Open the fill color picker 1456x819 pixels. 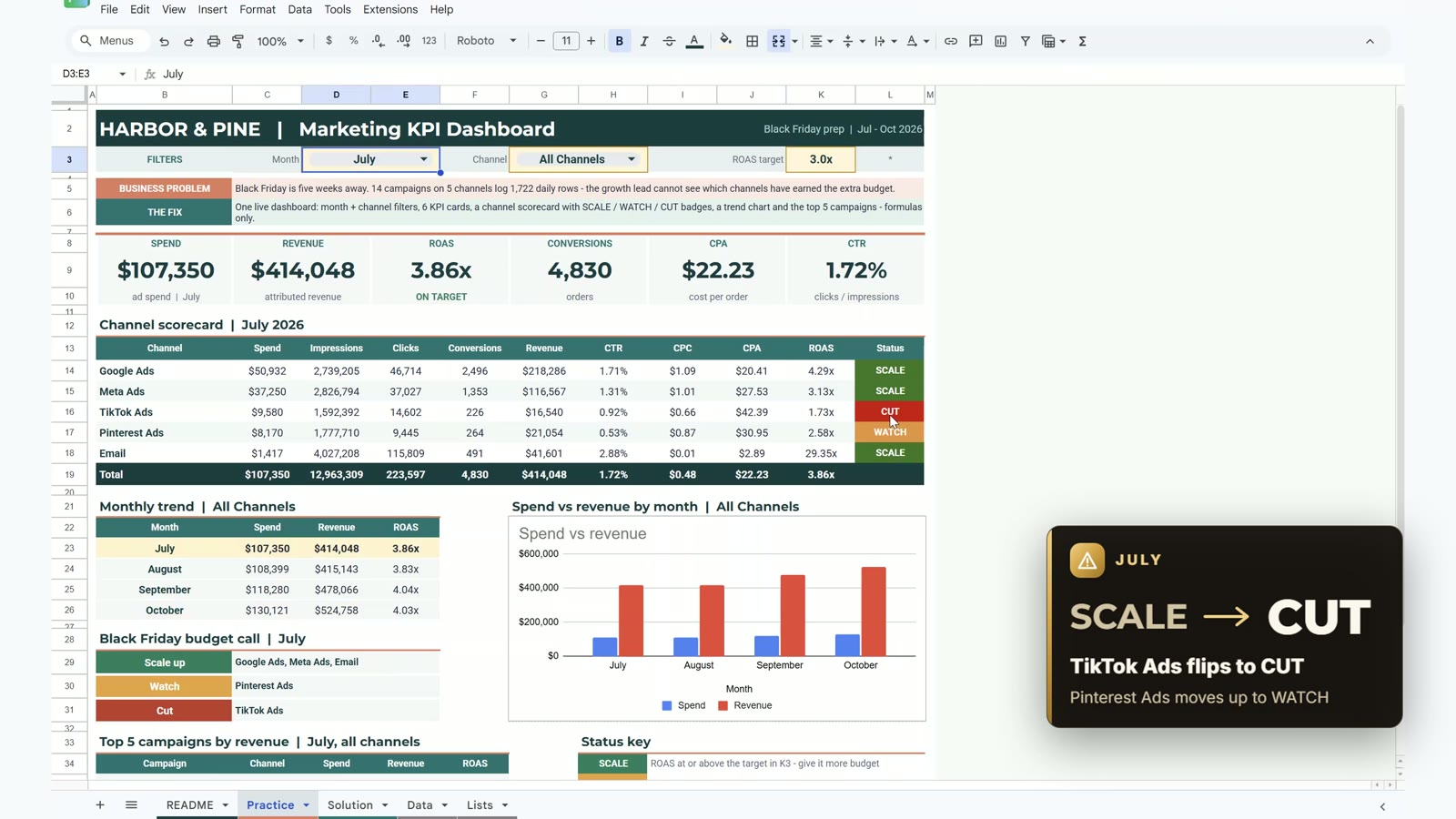click(x=725, y=41)
